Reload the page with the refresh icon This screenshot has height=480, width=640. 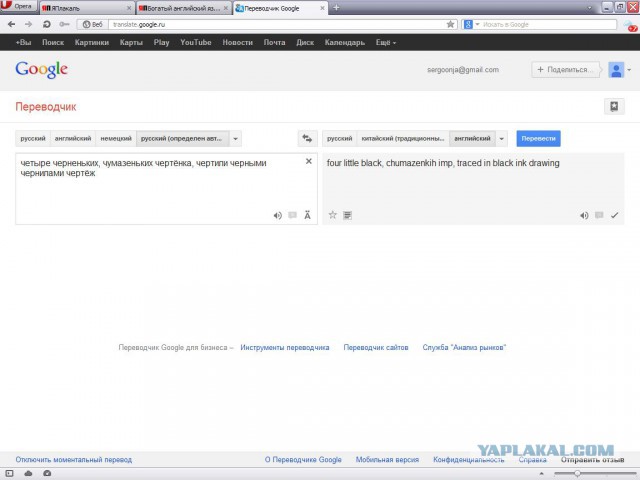pyautogui.click(x=47, y=24)
